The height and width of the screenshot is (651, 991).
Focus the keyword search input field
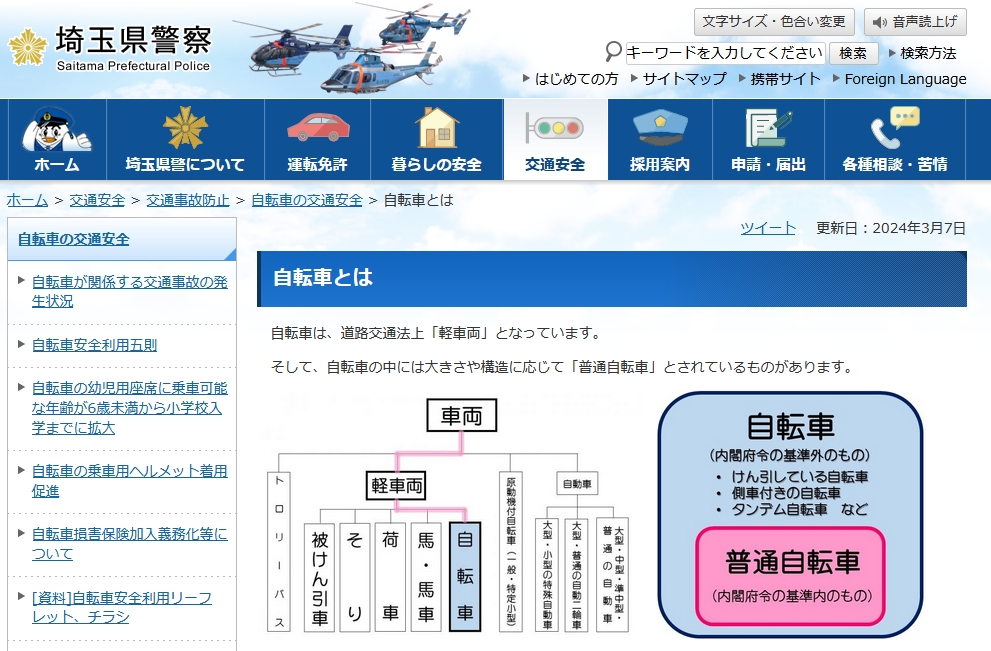pos(725,53)
